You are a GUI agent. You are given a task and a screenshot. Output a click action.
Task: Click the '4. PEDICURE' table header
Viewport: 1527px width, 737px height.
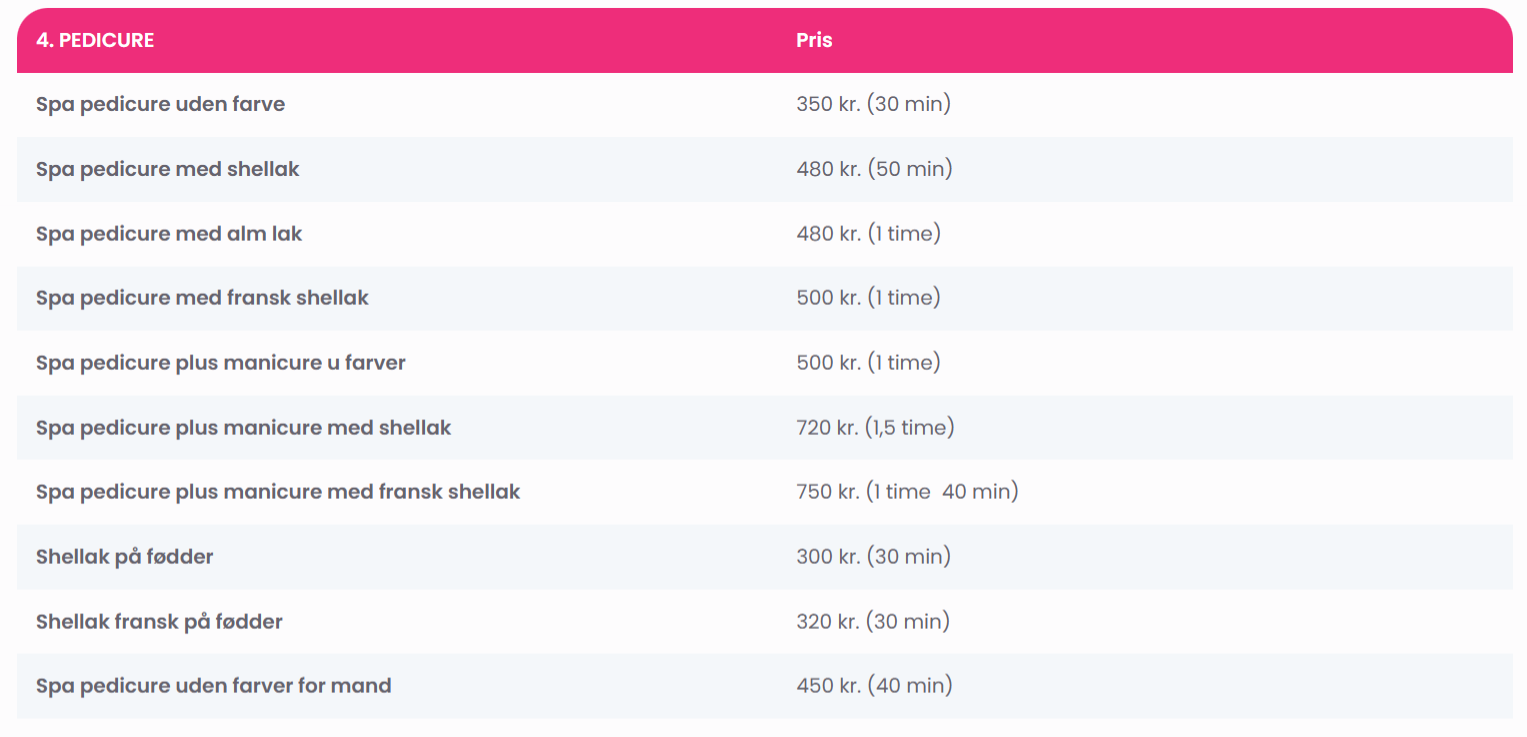95,41
